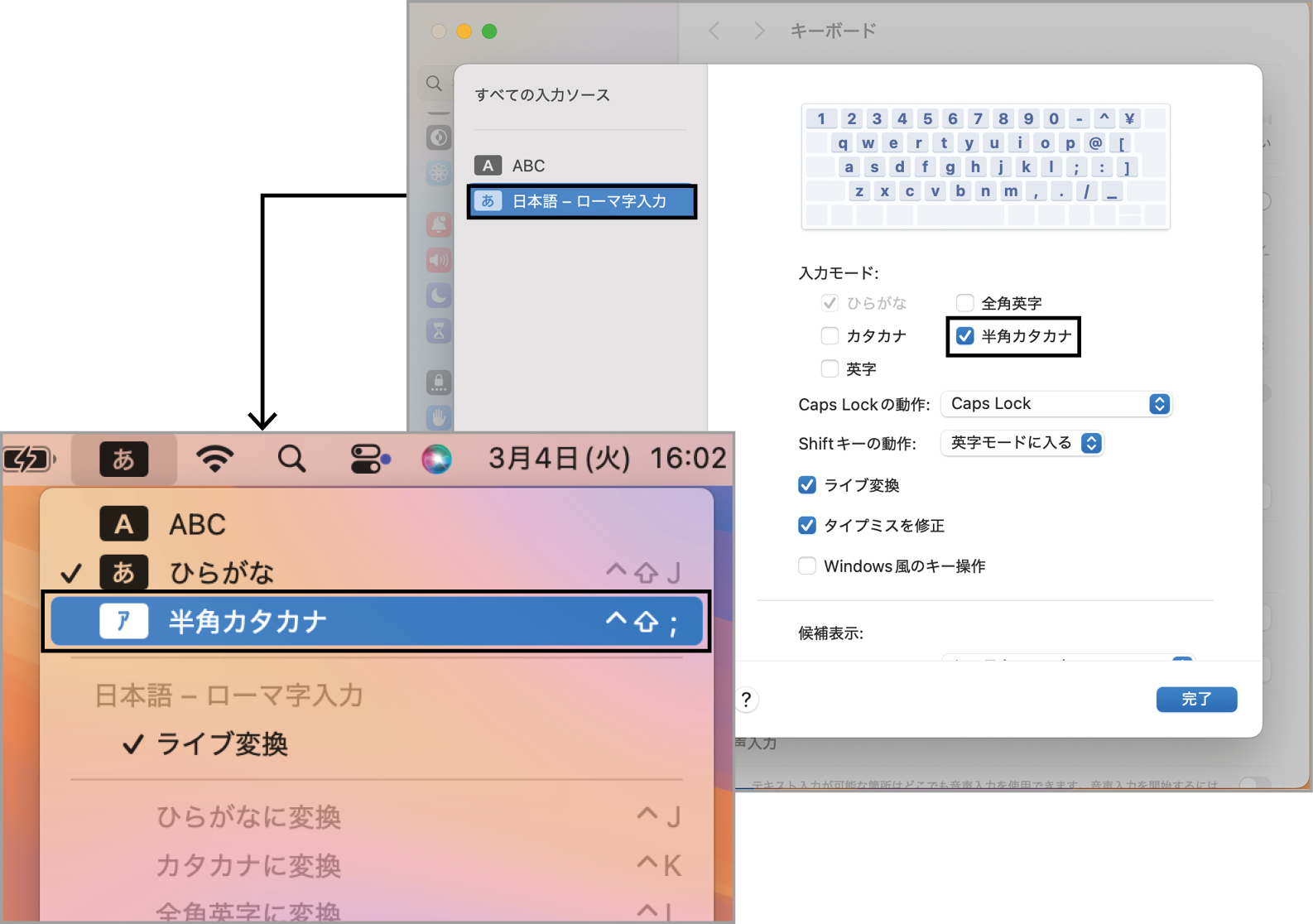This screenshot has width=1313, height=924.
Task: Open the Notifications bell in the settings sidebar
Action: 439,224
